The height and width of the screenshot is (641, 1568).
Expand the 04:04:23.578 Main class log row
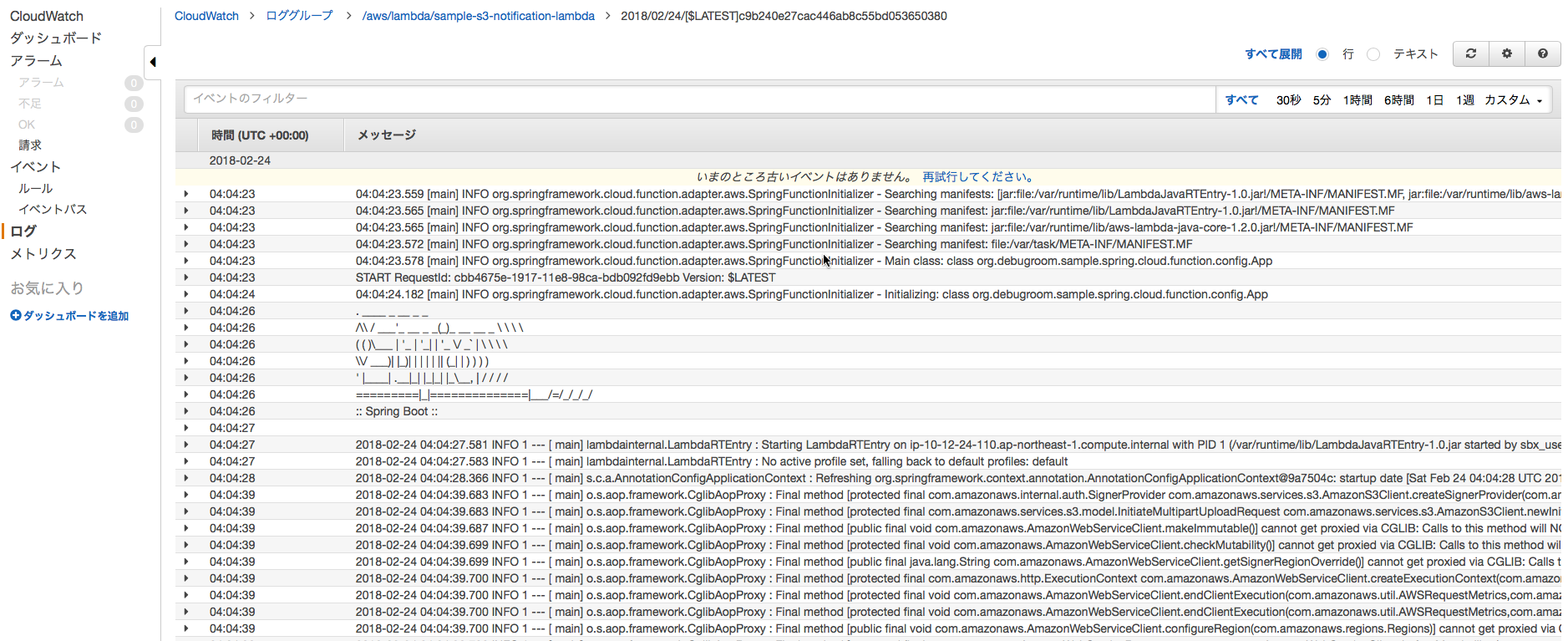pos(186,261)
